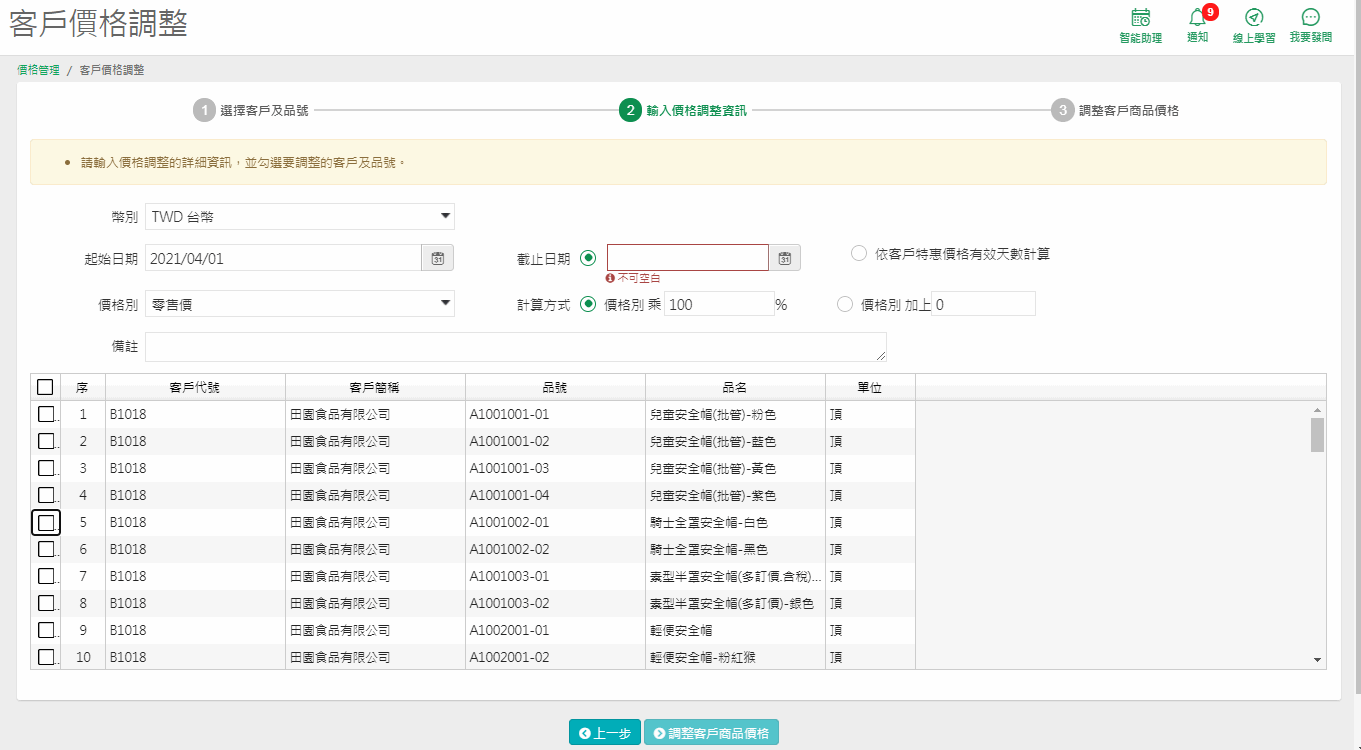Click the 客戶簡稱 column header
The image size is (1361, 750).
pyautogui.click(x=375, y=387)
